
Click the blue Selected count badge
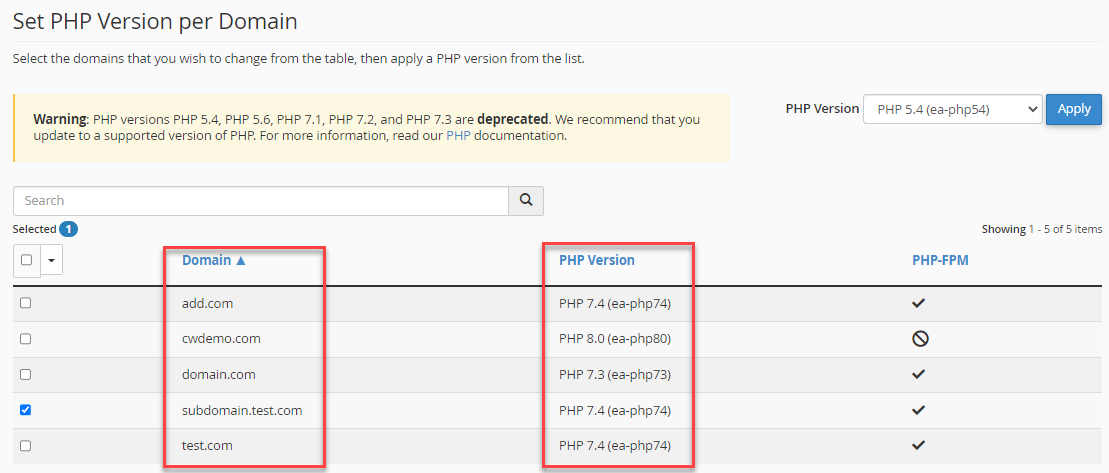[x=68, y=229]
